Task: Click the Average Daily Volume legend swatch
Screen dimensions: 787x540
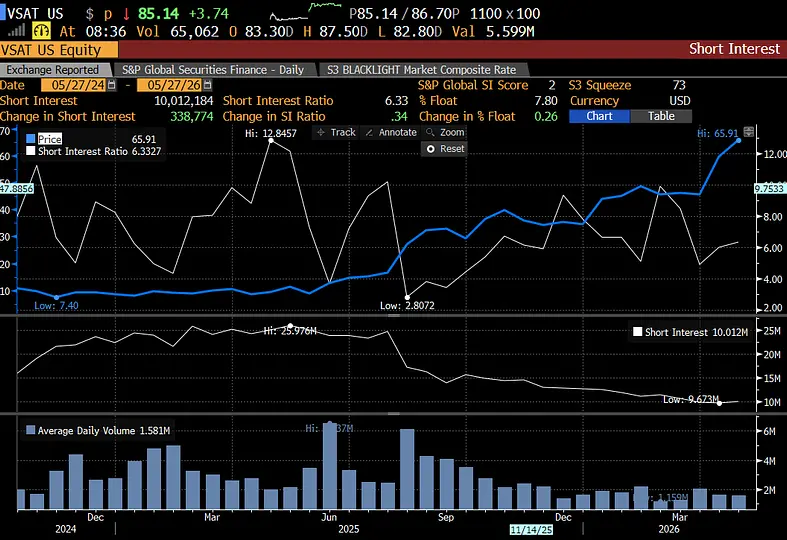Action: click(x=31, y=430)
